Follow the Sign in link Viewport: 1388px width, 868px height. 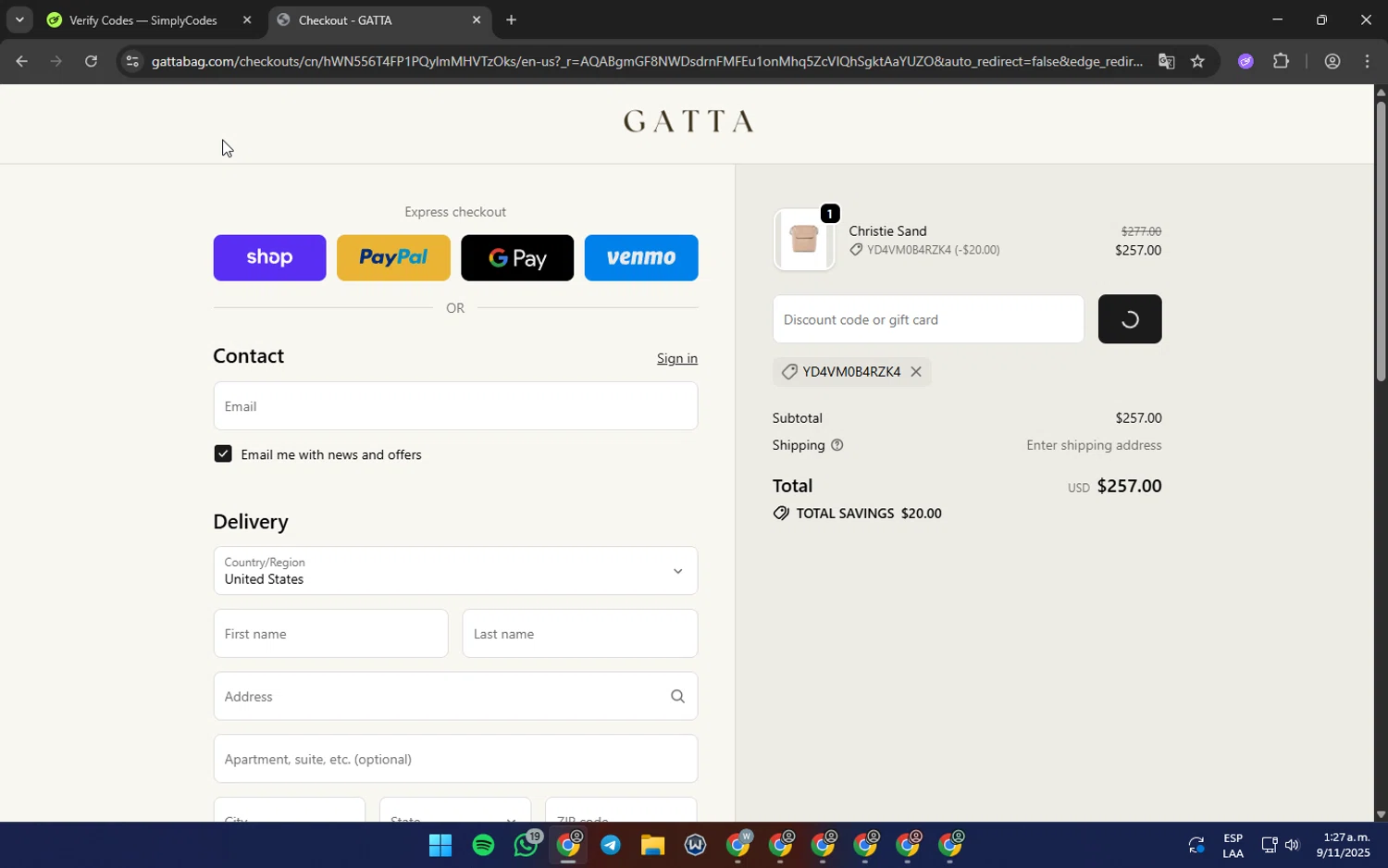(x=677, y=359)
